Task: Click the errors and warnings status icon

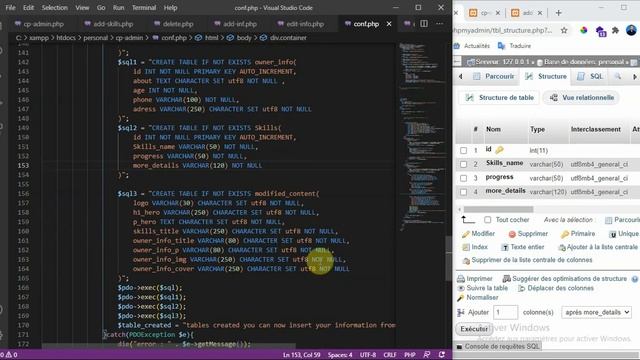Action: (x=9, y=355)
